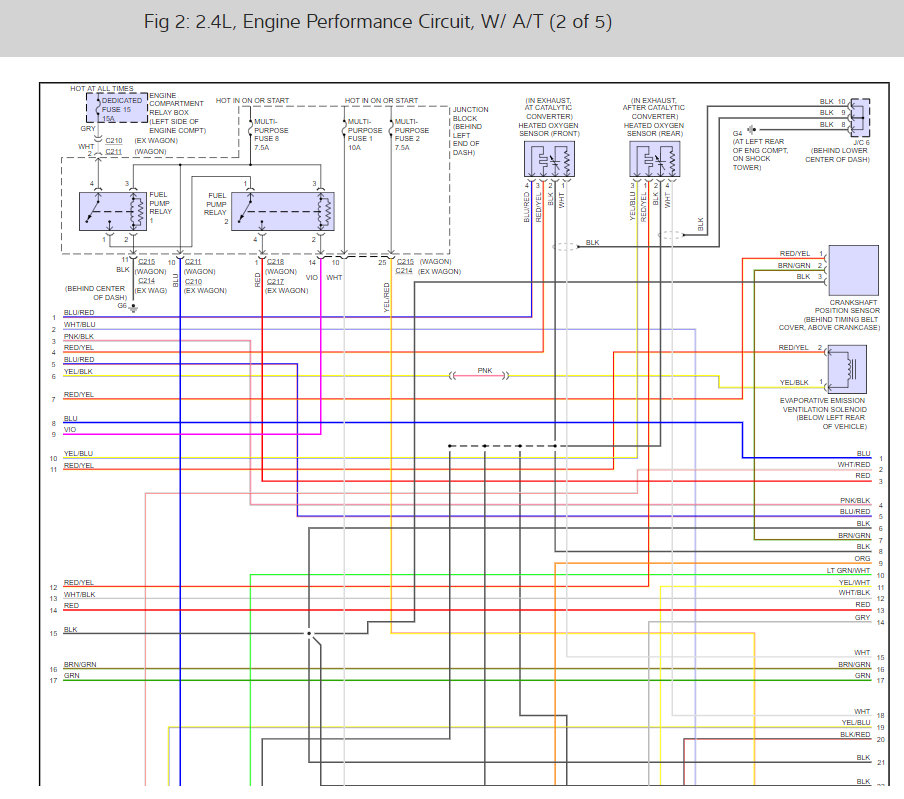Click the Multi-Purpose Fuse 1 10A label
Image resolution: width=904 pixels, height=799 pixels.
click(364, 134)
